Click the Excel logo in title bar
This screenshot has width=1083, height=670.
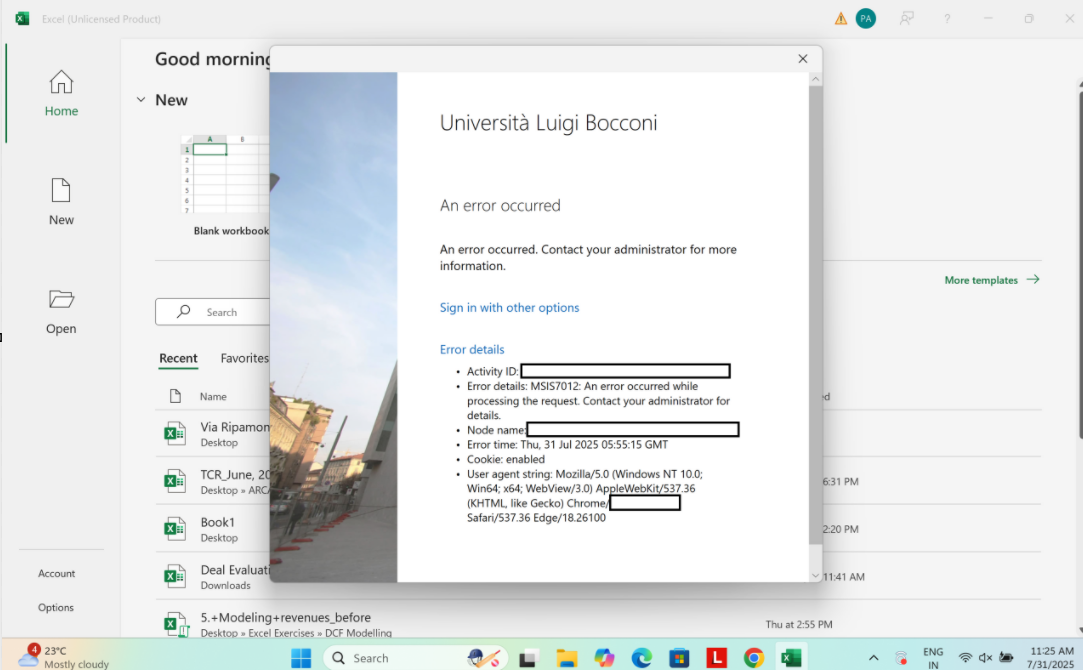pos(22,19)
